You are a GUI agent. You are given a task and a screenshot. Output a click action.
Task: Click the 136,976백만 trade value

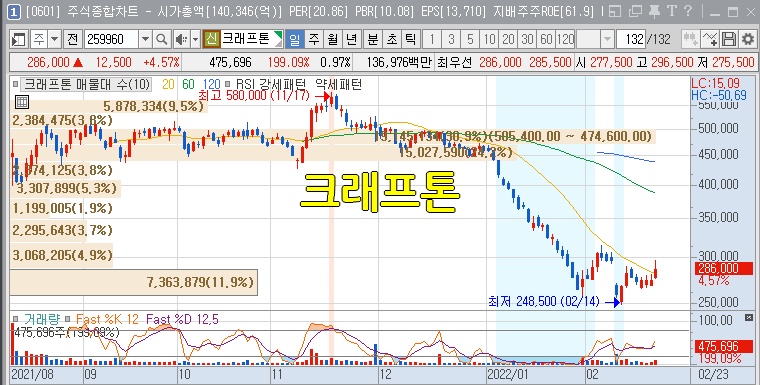coord(399,62)
